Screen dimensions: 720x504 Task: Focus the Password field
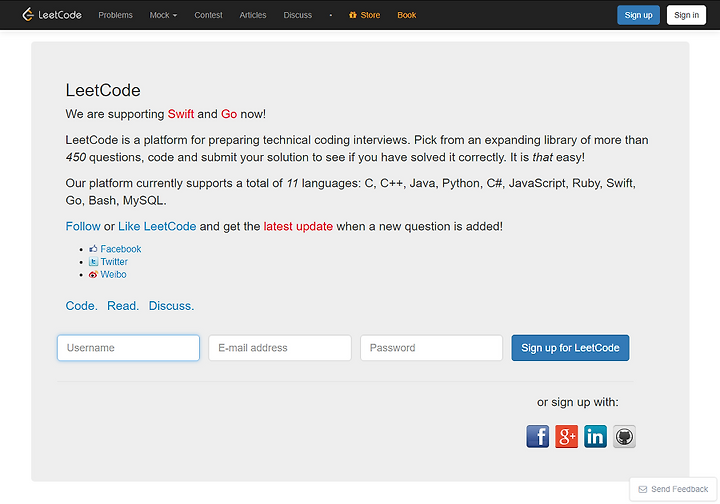point(431,348)
